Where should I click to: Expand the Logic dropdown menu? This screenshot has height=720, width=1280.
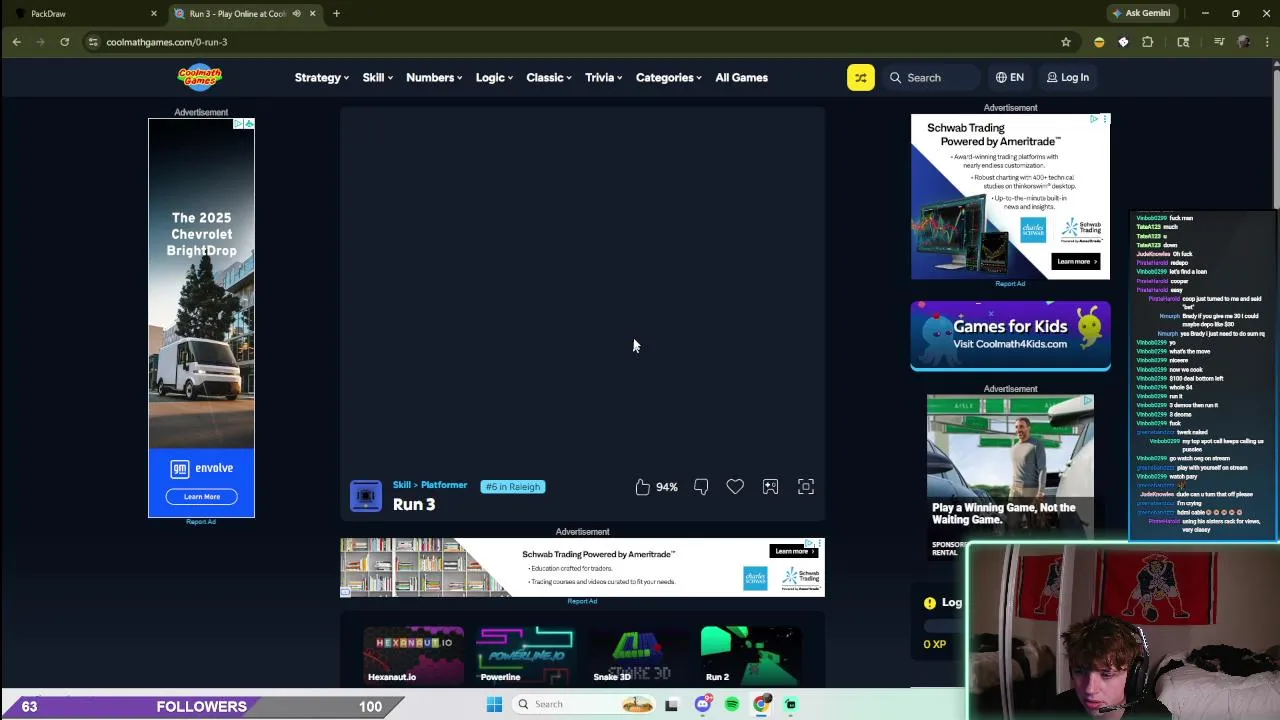click(494, 77)
